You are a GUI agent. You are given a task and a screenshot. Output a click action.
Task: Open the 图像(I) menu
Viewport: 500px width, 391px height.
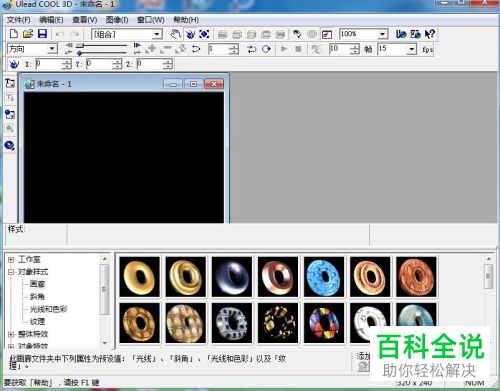click(x=117, y=20)
